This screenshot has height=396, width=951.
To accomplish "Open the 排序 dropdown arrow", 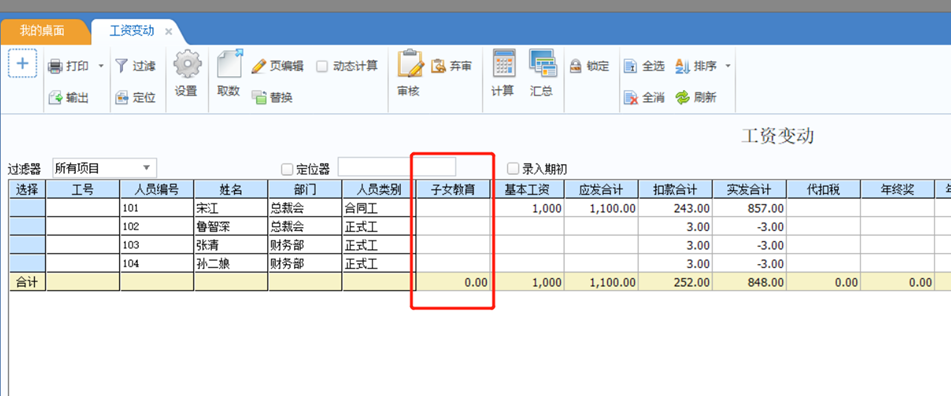I will point(728,65).
